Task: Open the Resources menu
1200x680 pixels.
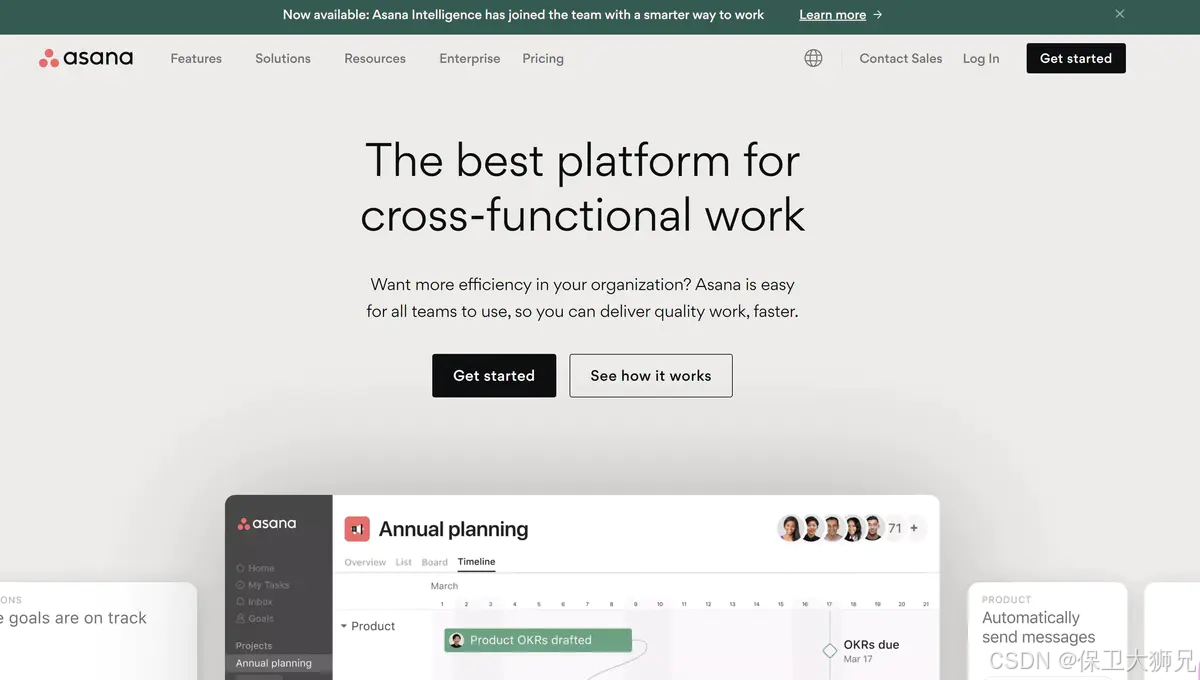Action: (x=375, y=58)
